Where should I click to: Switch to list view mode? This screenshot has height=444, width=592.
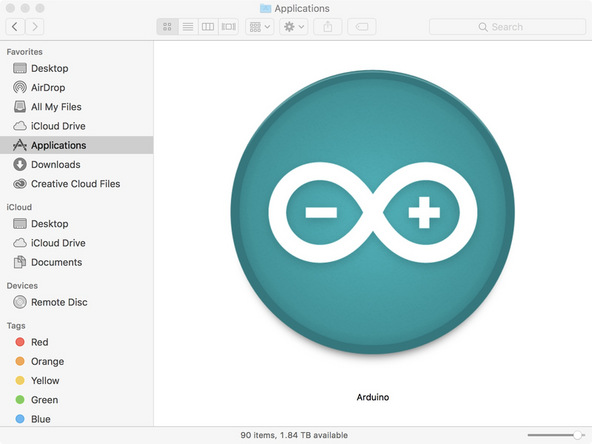[x=188, y=27]
